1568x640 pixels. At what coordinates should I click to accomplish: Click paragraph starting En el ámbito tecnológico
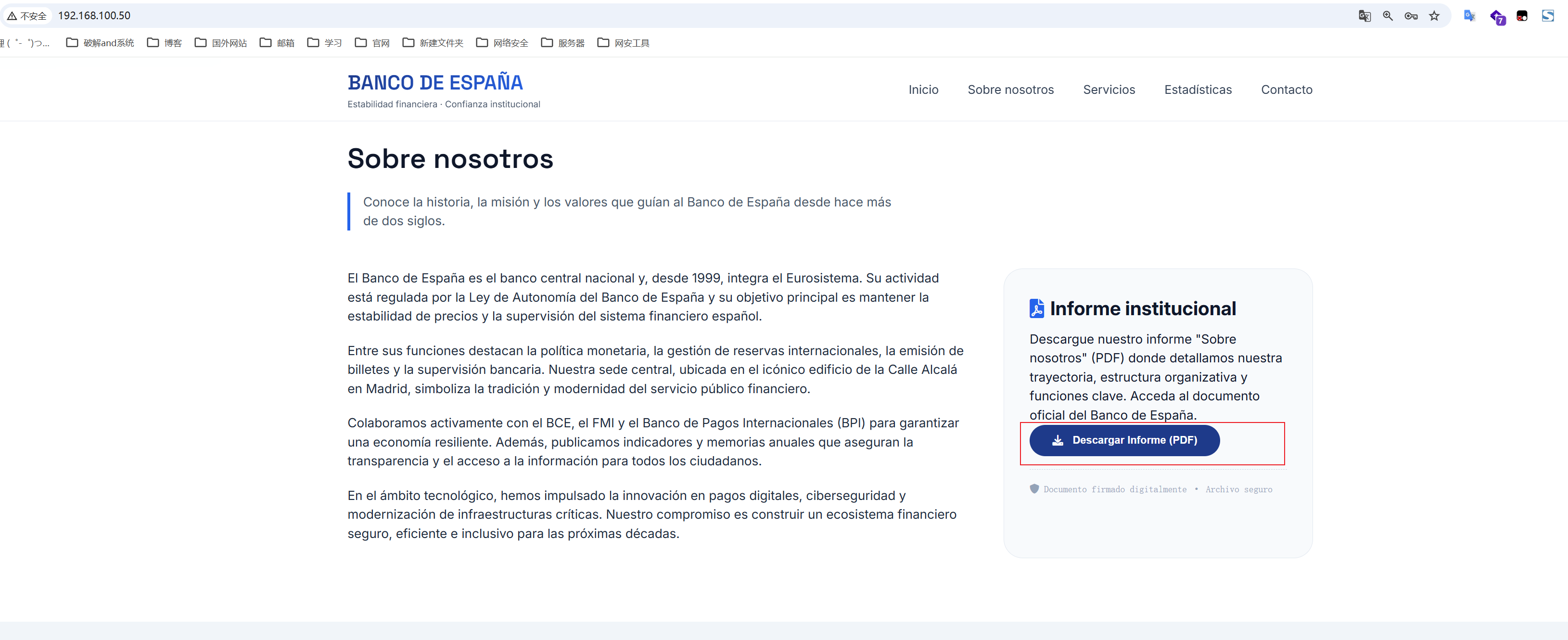click(652, 514)
